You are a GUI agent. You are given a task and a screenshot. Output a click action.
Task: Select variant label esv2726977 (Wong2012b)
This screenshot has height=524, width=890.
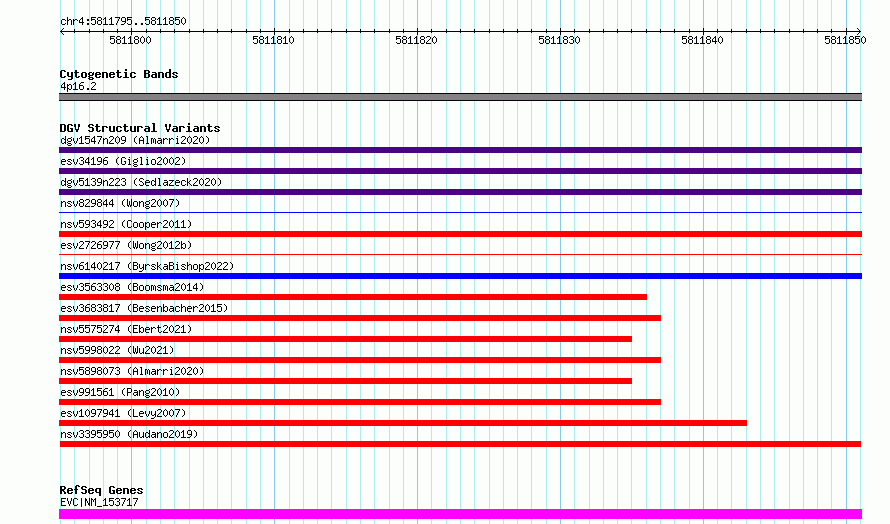point(126,245)
